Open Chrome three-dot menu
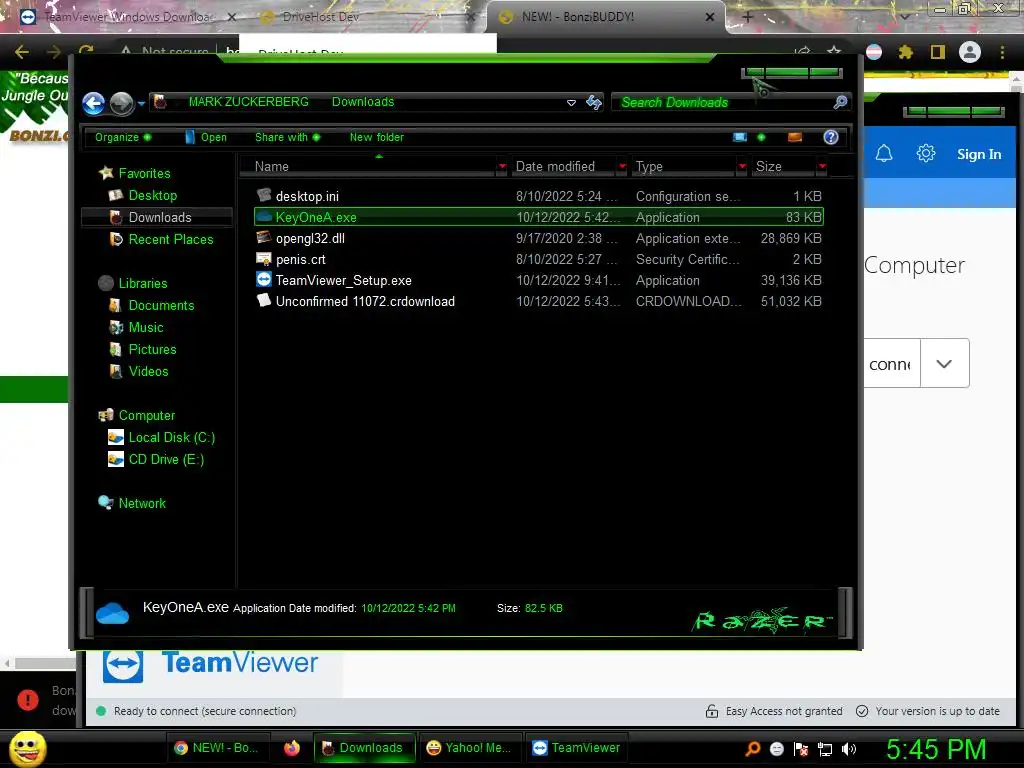This screenshot has height=768, width=1024. (1002, 52)
